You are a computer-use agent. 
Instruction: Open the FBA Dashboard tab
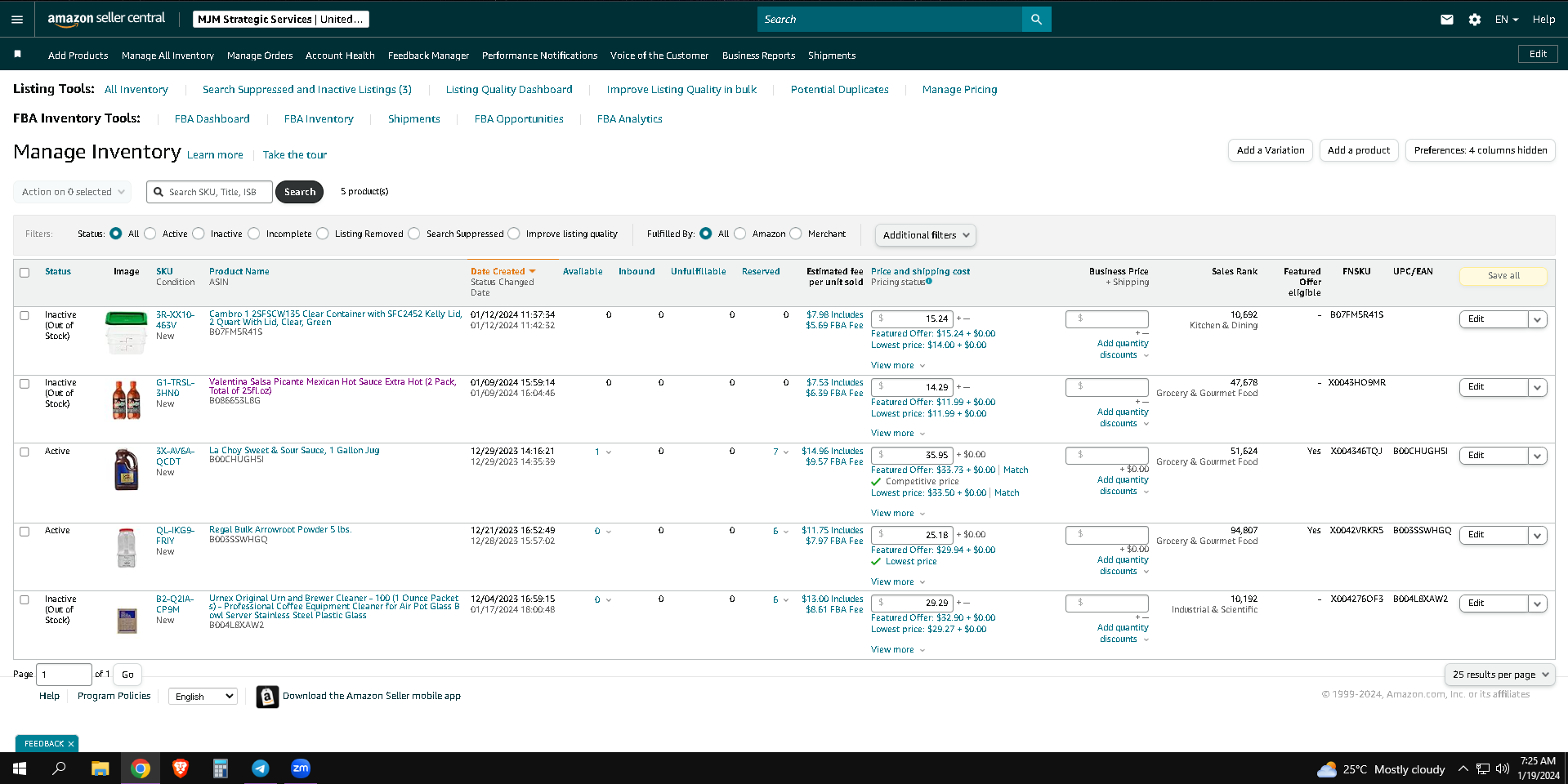point(212,119)
